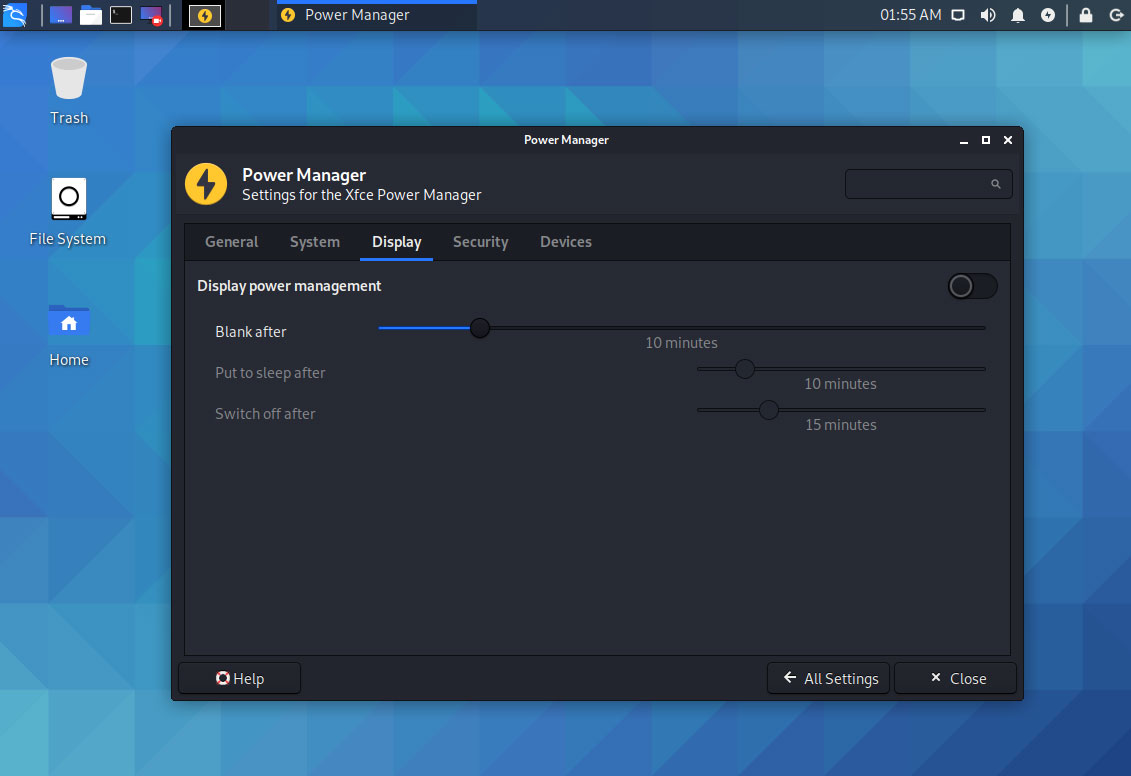The image size is (1131, 776).
Task: Launch the file manager from the panel
Action: click(x=91, y=15)
